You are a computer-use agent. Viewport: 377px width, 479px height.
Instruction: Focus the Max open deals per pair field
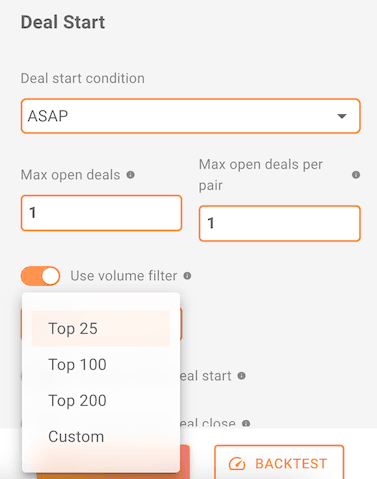[280, 223]
